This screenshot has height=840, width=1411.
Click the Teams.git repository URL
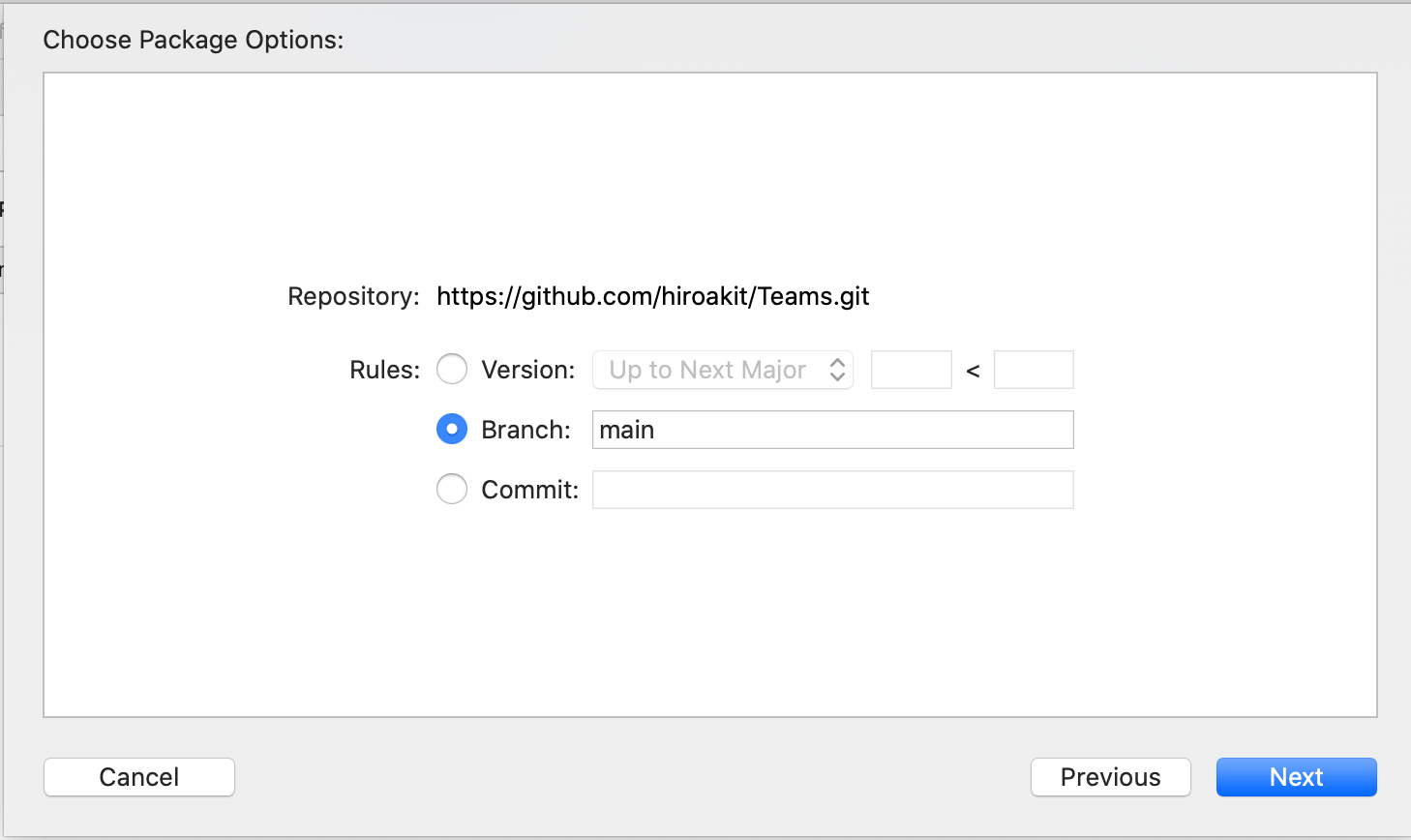(652, 296)
